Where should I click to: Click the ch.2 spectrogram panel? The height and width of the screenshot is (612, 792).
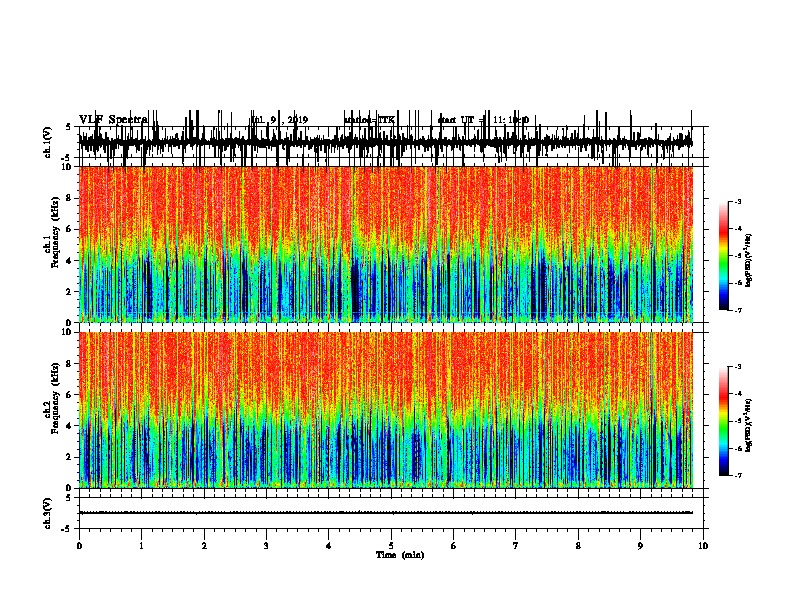(x=386, y=410)
